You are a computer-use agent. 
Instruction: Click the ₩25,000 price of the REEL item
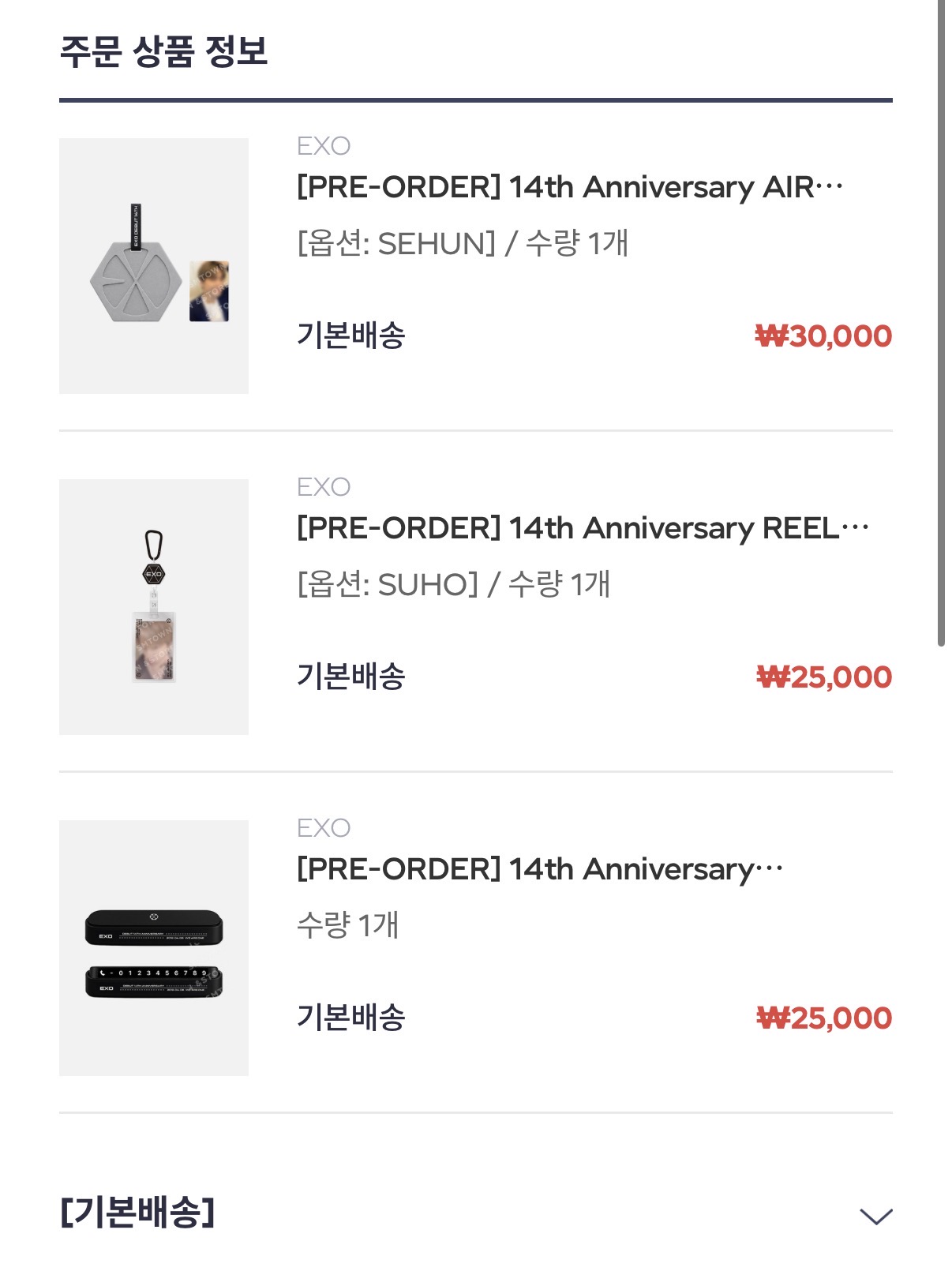coord(824,677)
